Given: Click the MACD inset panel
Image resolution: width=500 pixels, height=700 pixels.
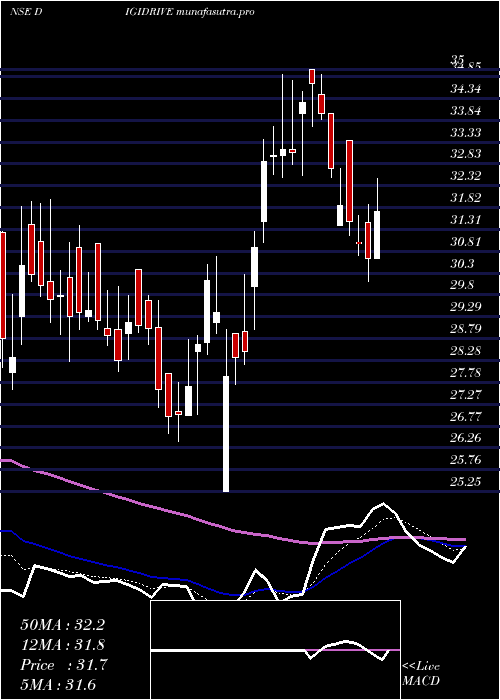Looking at the screenshot, I should pyautogui.click(x=275, y=650).
